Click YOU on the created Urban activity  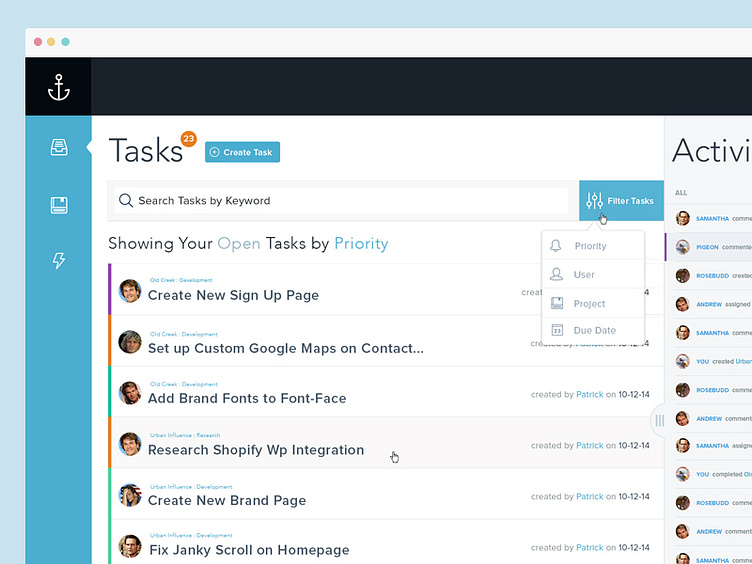703,361
